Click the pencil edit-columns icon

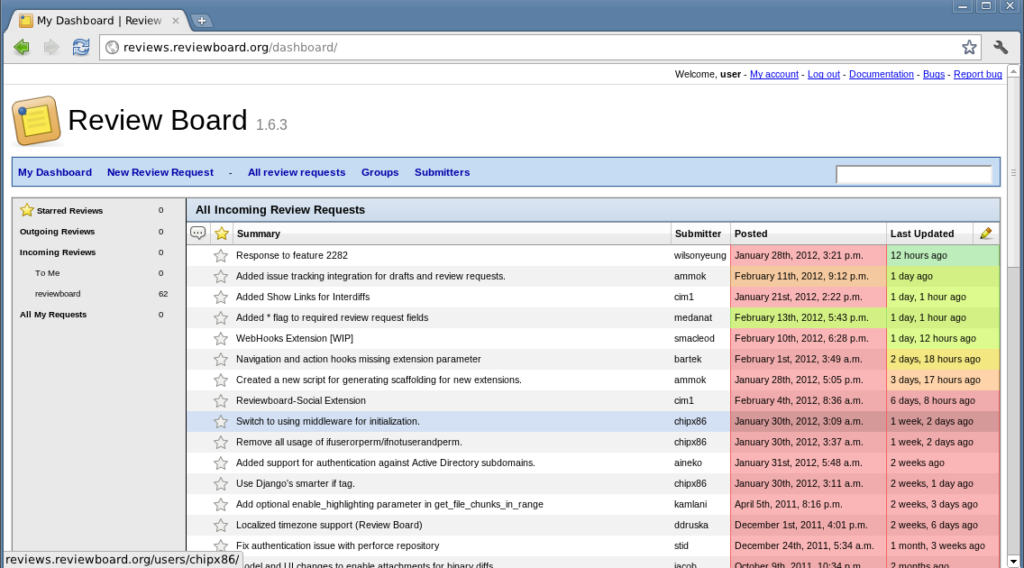[986, 233]
